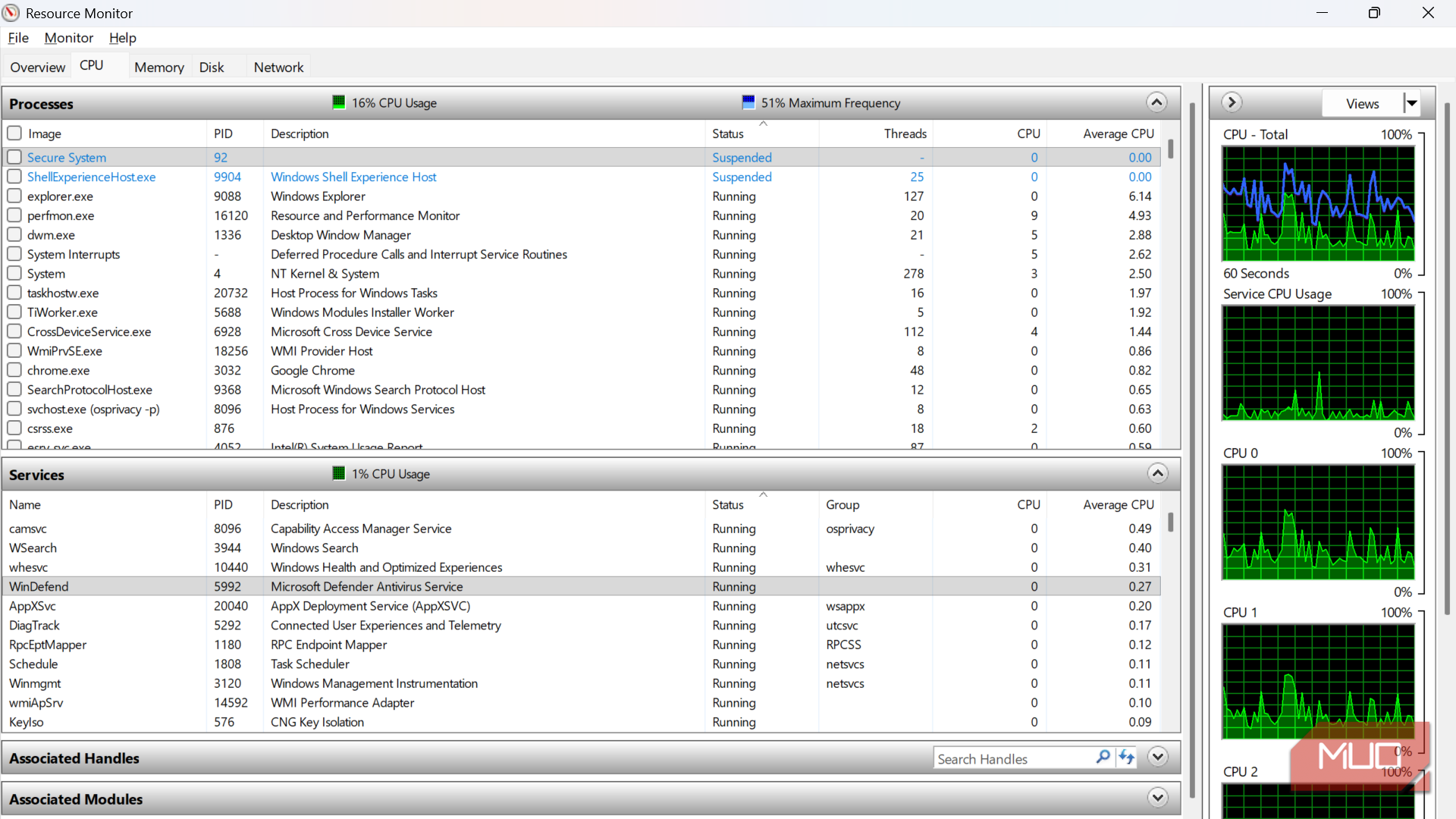Screen dimensions: 1456x819
Task: Switch to the Network tab
Action: 278,67
